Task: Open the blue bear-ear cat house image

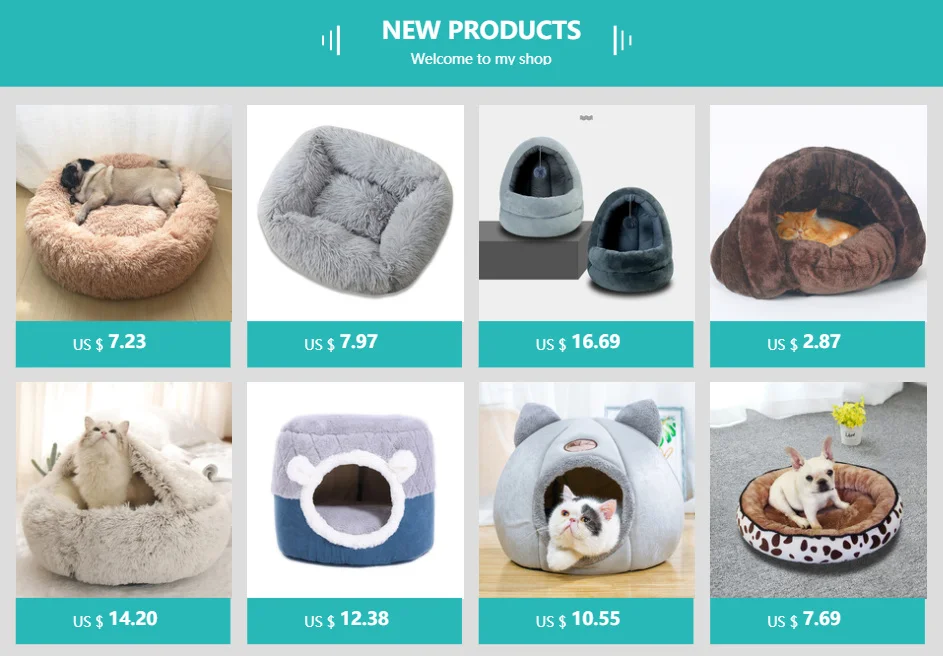Action: 355,490
